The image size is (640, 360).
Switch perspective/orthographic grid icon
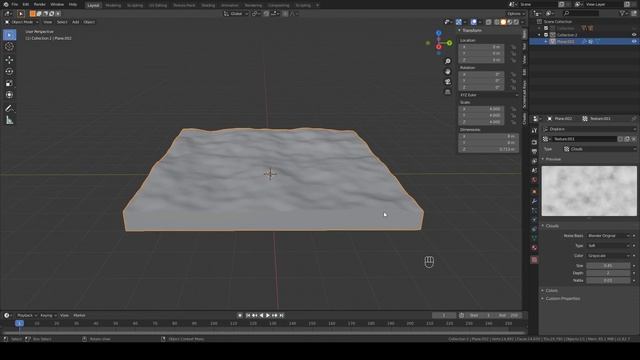448,92
